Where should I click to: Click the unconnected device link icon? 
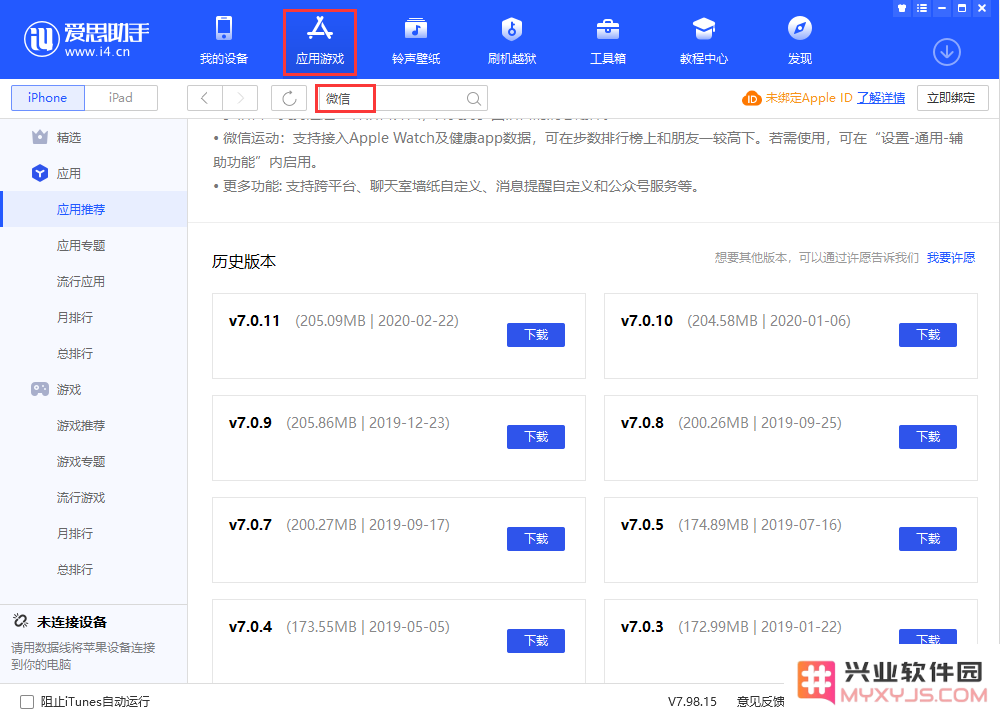pos(20,621)
